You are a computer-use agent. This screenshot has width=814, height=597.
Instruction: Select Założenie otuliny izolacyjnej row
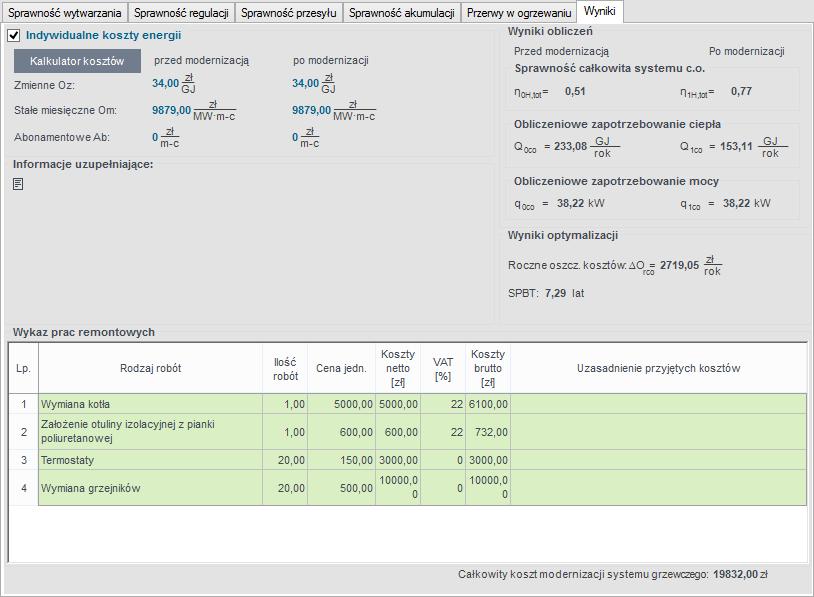tap(408, 431)
